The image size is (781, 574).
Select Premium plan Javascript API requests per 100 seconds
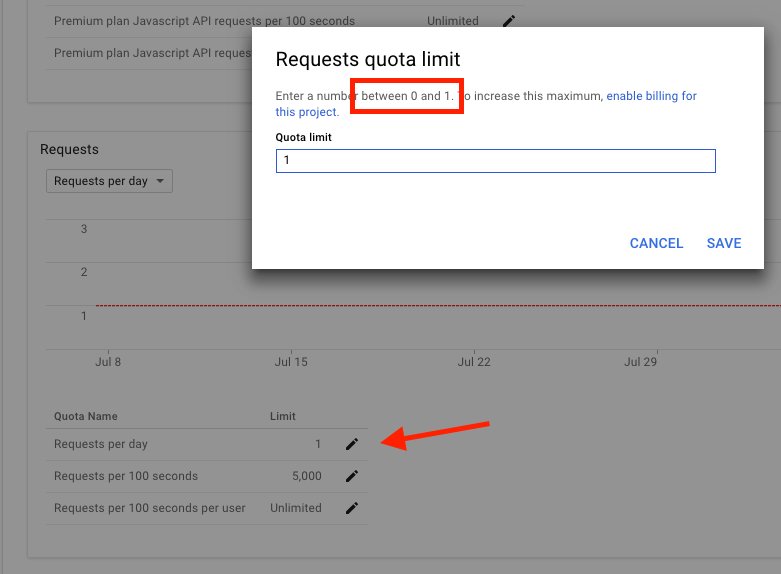pyautogui.click(x=204, y=21)
